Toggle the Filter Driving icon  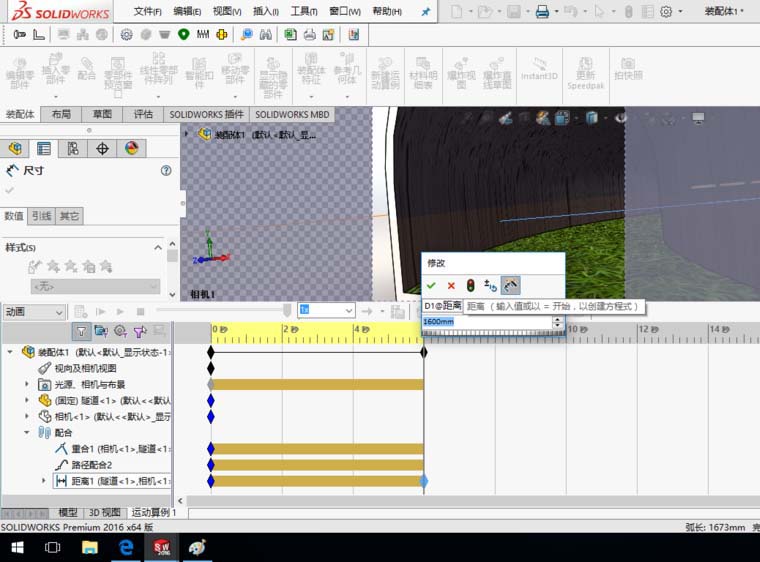coord(120,331)
